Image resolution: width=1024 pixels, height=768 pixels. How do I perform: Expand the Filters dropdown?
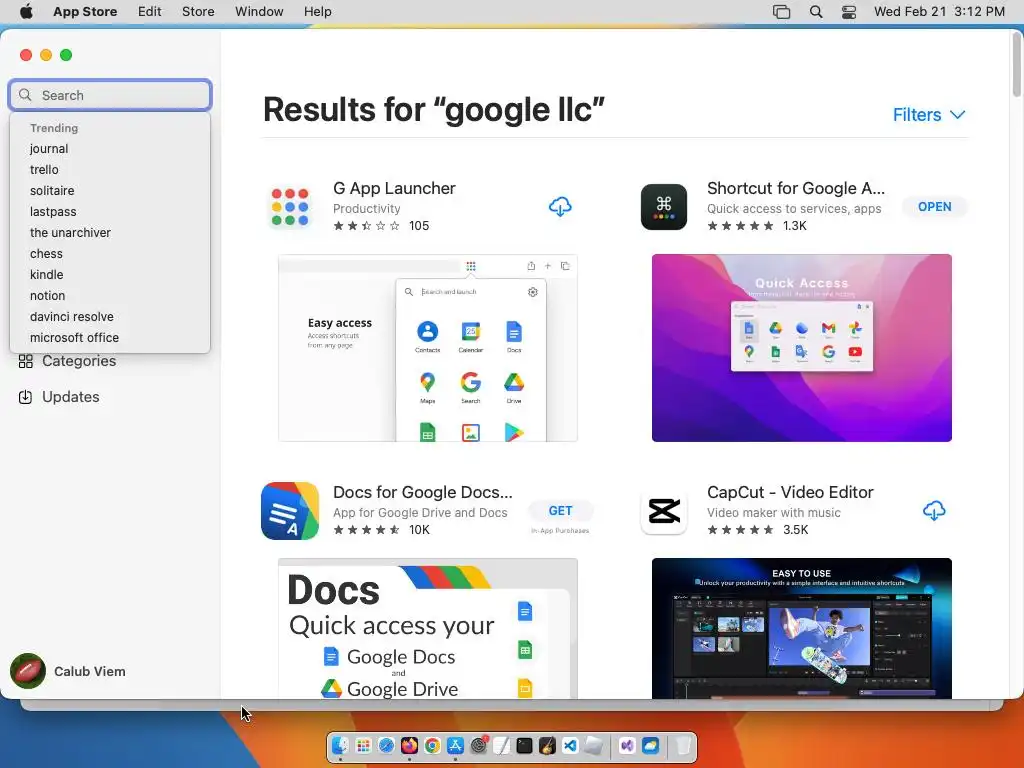tap(929, 115)
